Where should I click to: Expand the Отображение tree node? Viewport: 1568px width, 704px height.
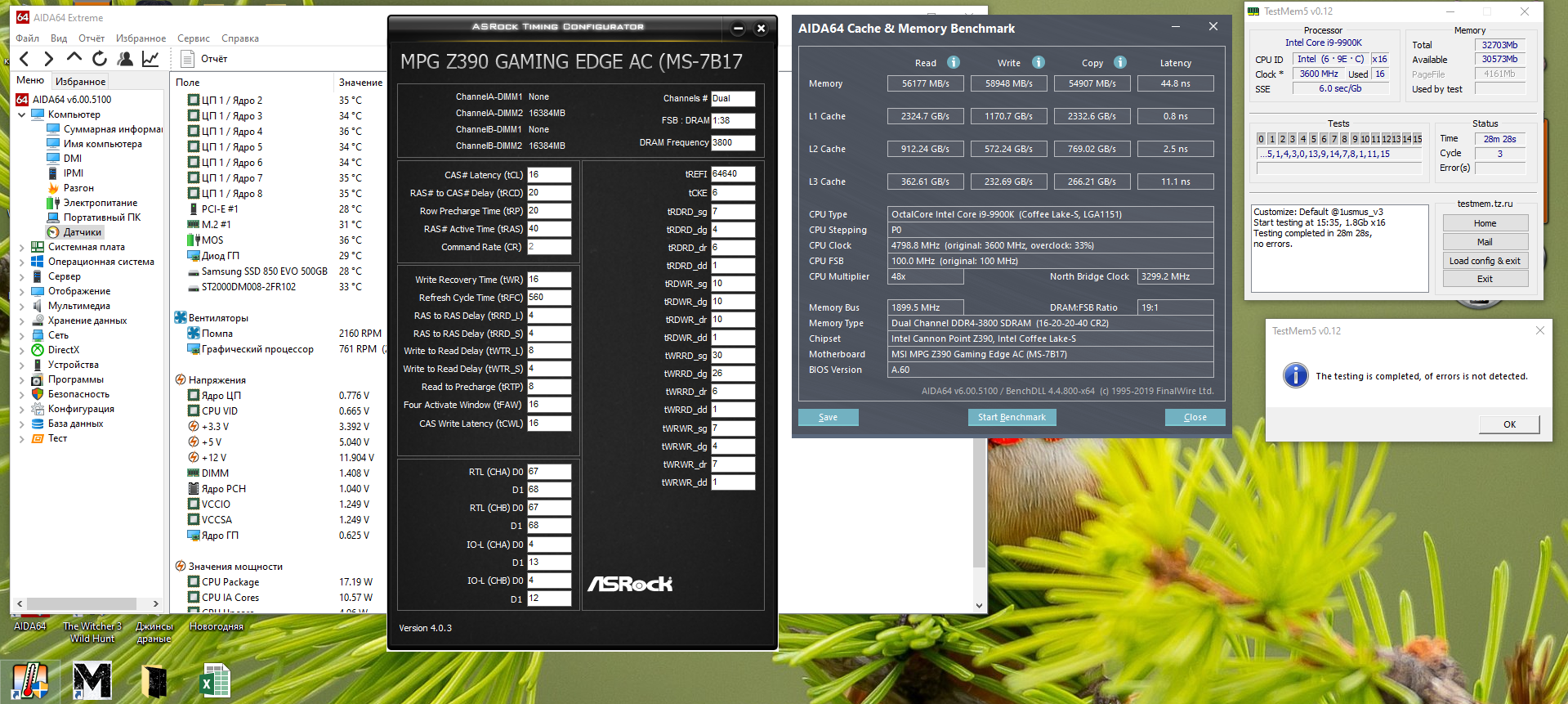point(22,291)
